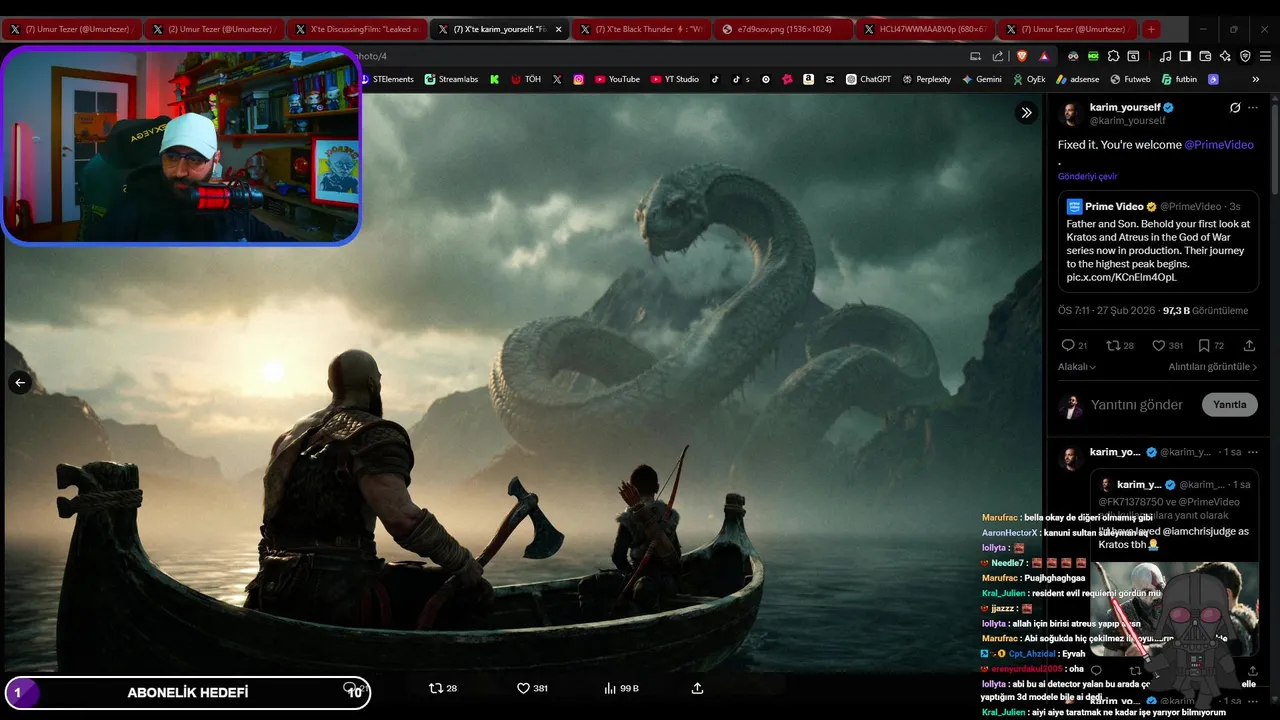Click the ÖS 7:11 · 27 Şub 2026 timestamp
Image resolution: width=1280 pixels, height=720 pixels.
[x=1105, y=311]
